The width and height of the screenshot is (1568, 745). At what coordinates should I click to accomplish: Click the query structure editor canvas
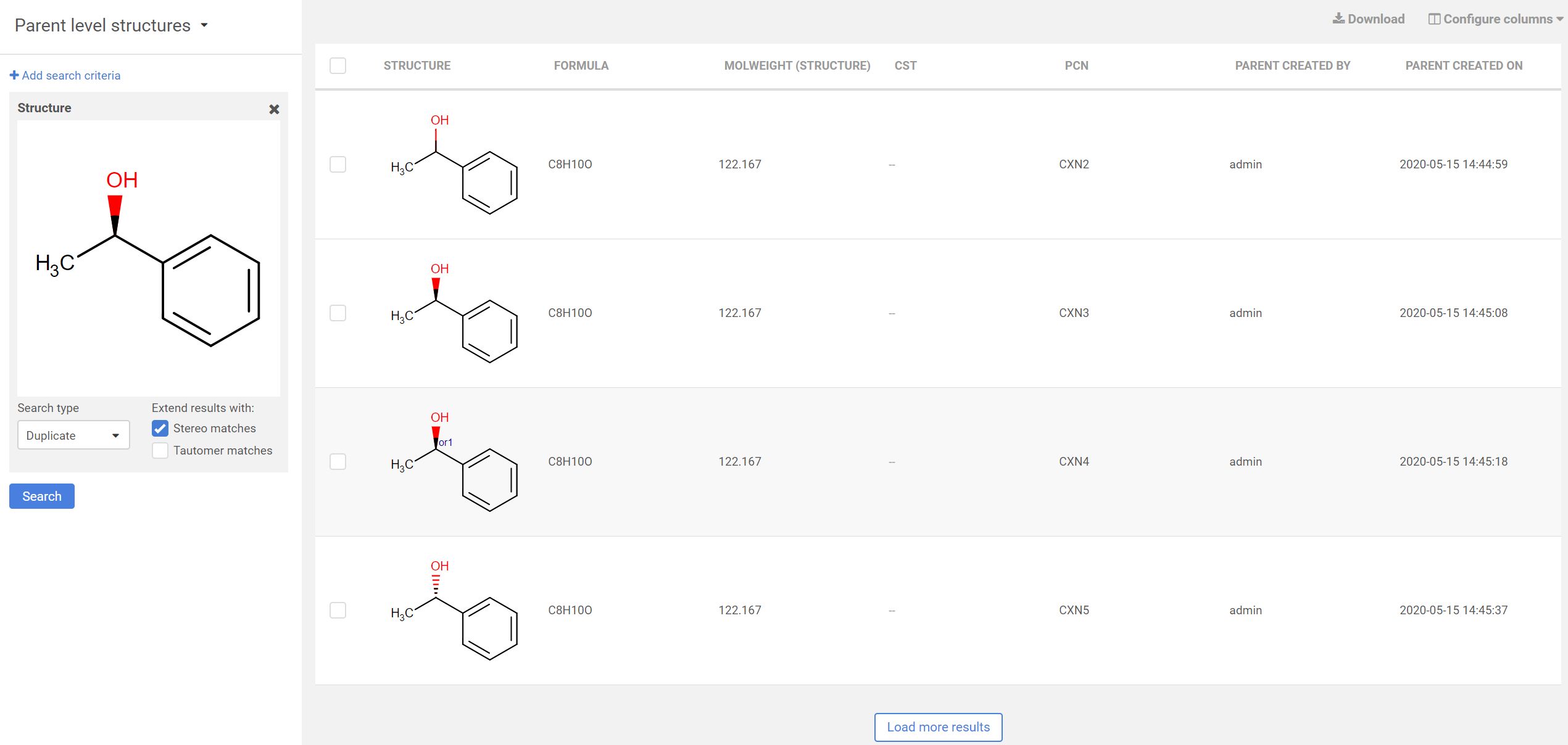pyautogui.click(x=149, y=258)
